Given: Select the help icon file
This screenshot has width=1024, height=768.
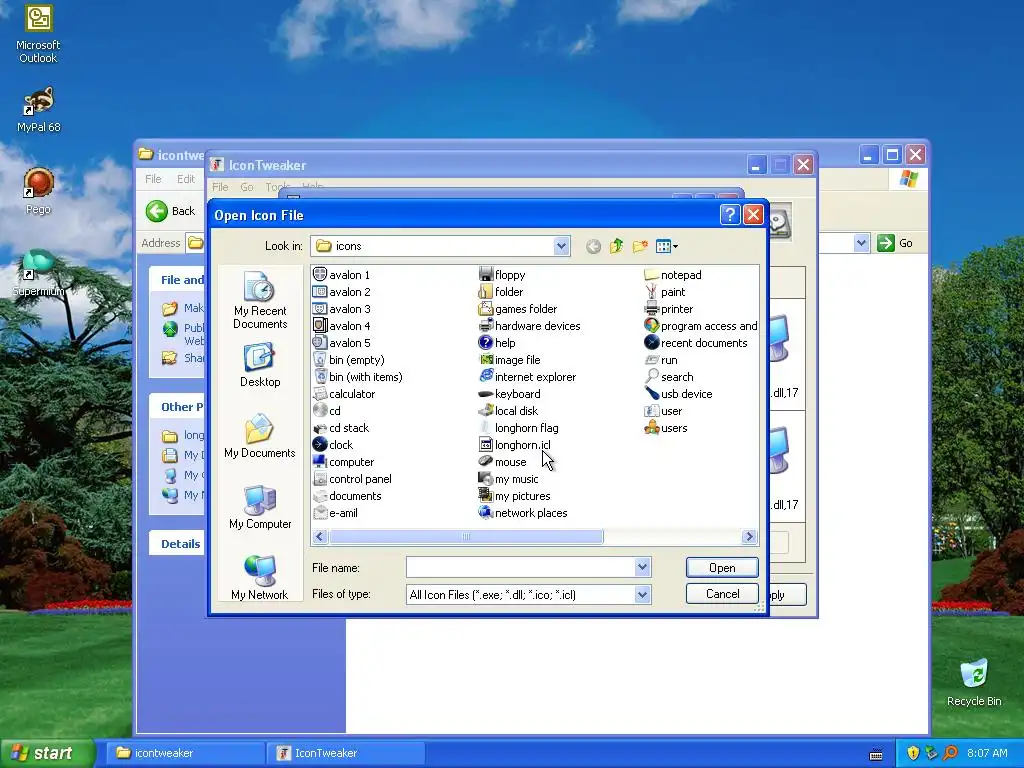Looking at the screenshot, I should [497, 343].
